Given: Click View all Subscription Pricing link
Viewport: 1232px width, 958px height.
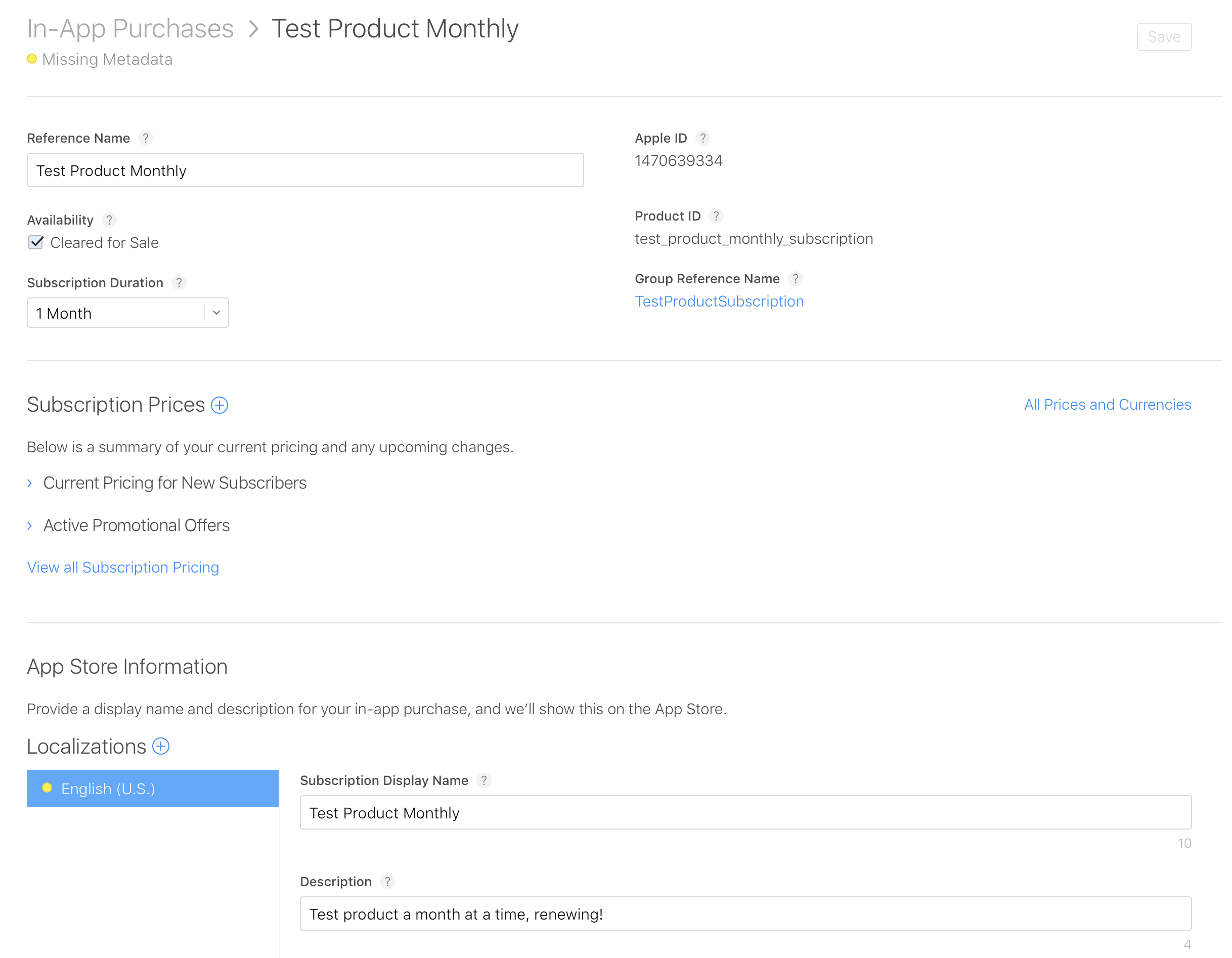Looking at the screenshot, I should (123, 568).
